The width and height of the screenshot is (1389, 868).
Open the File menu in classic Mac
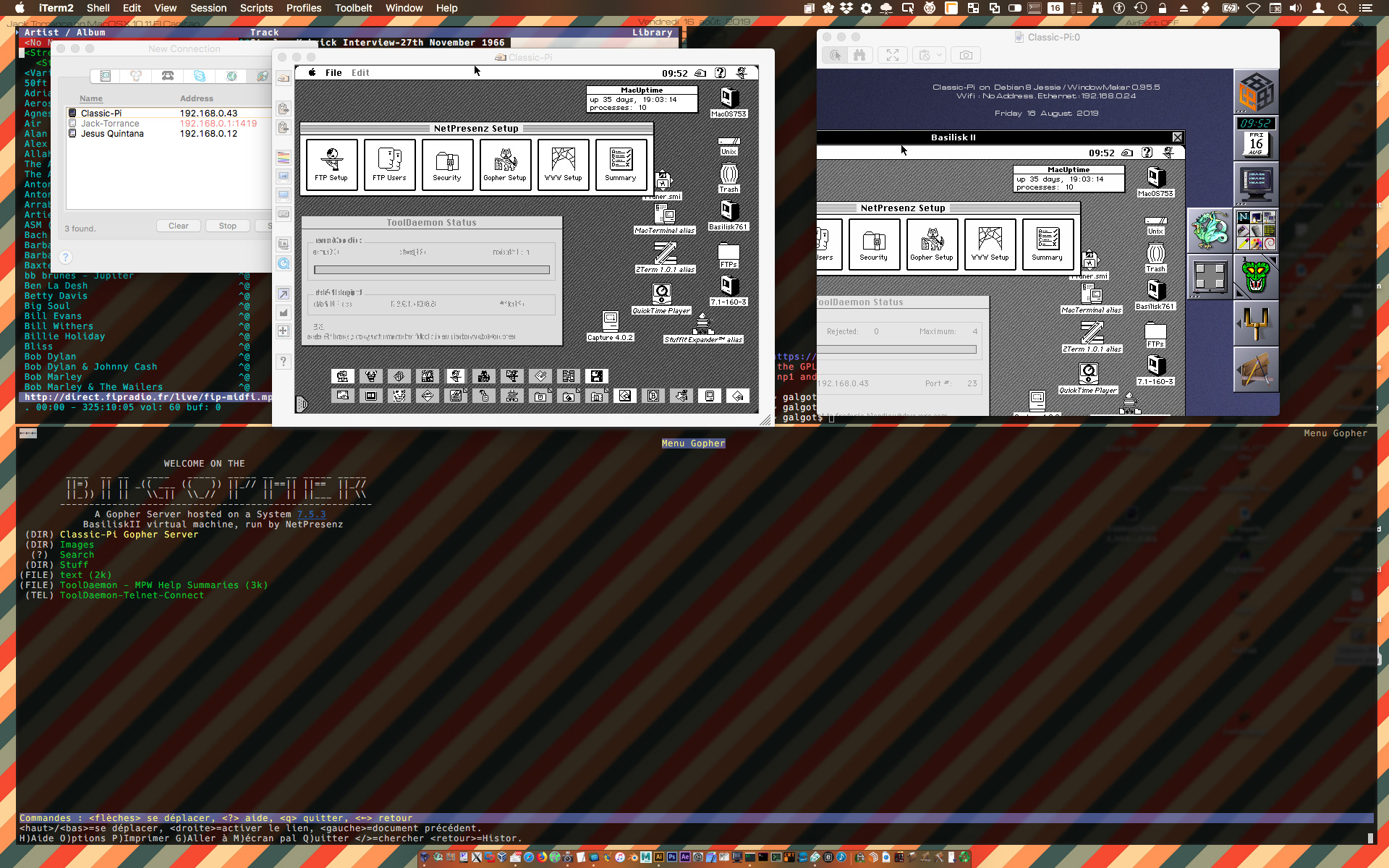334,72
